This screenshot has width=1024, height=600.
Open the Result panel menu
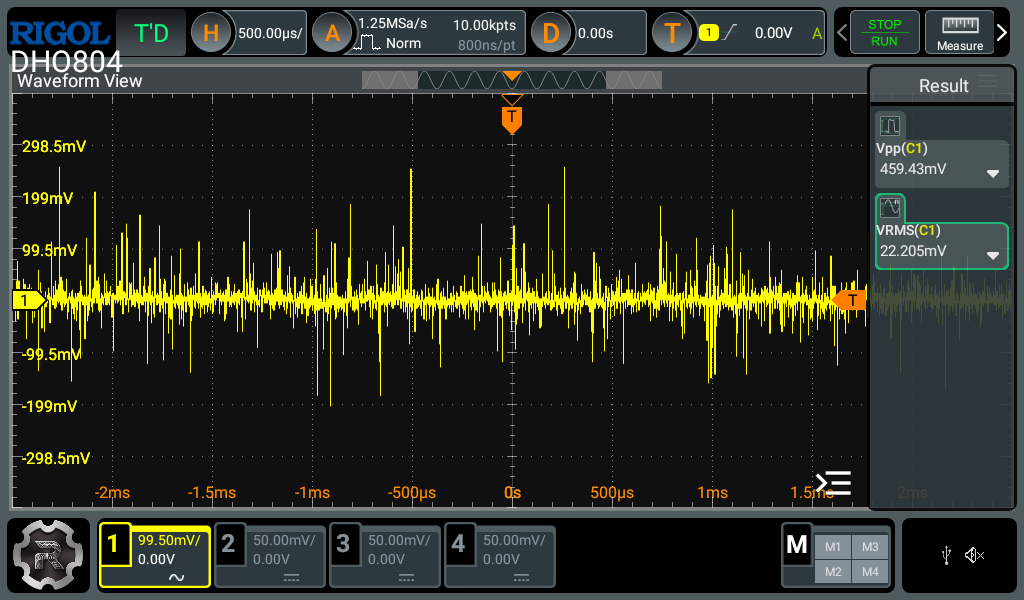988,83
